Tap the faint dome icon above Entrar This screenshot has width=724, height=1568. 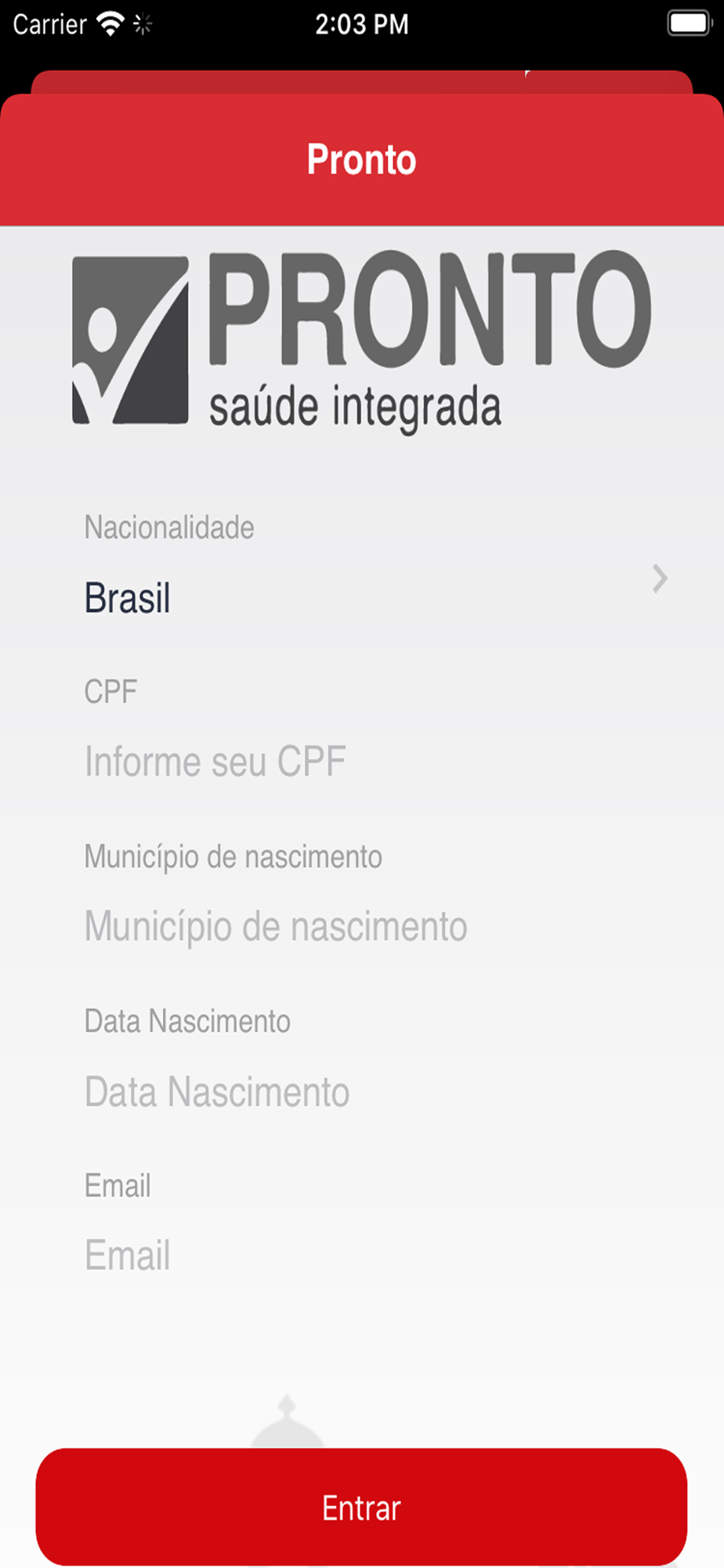287,1423
